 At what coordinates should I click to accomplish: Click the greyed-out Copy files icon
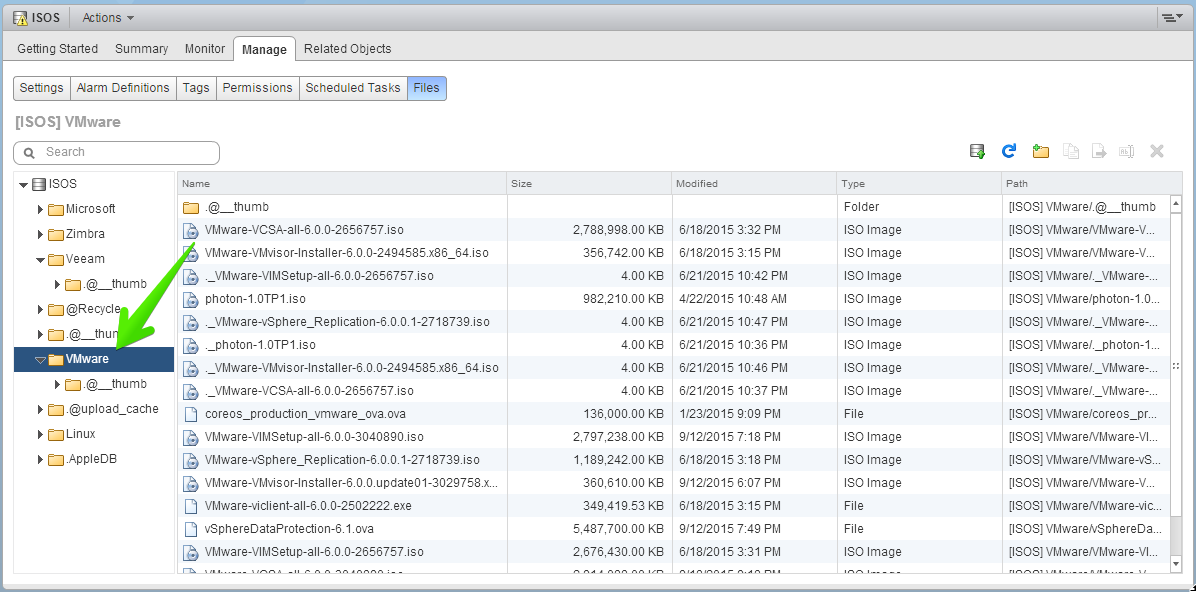(x=1071, y=151)
